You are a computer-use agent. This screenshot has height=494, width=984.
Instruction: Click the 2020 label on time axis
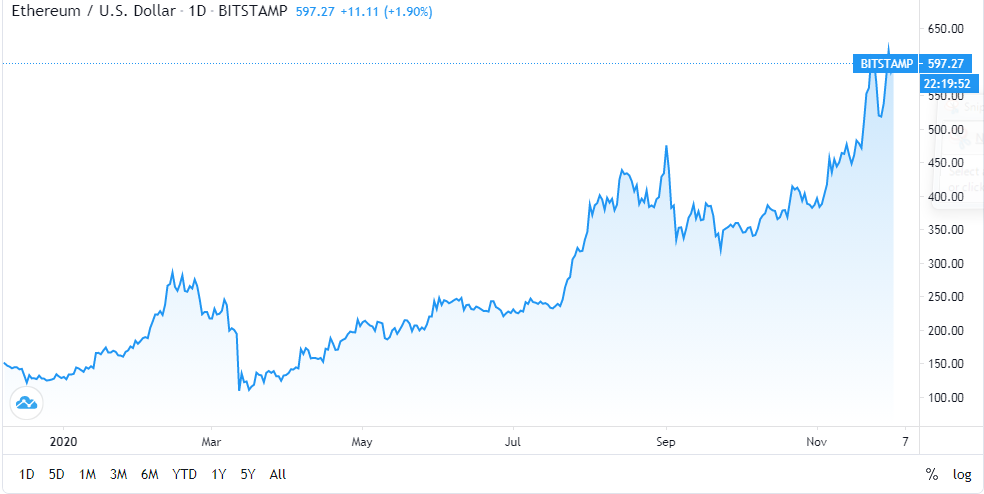pos(63,441)
